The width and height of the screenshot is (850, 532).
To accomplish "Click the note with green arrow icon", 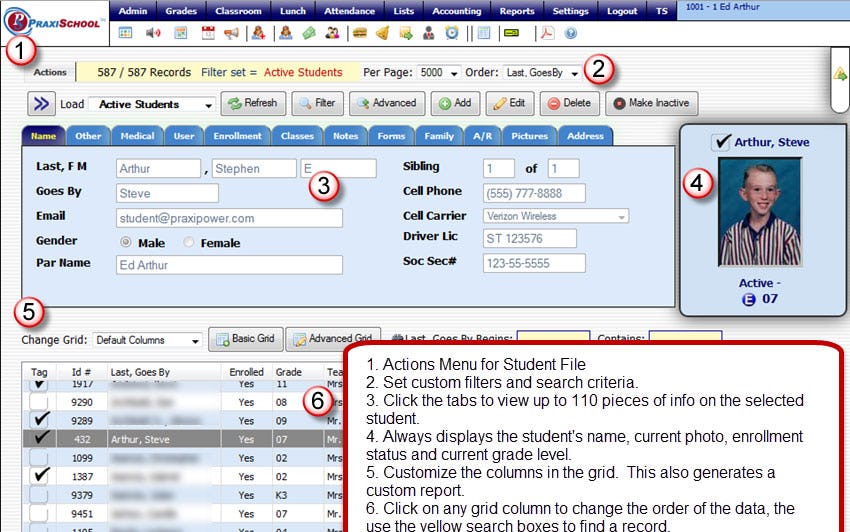I will 406,33.
